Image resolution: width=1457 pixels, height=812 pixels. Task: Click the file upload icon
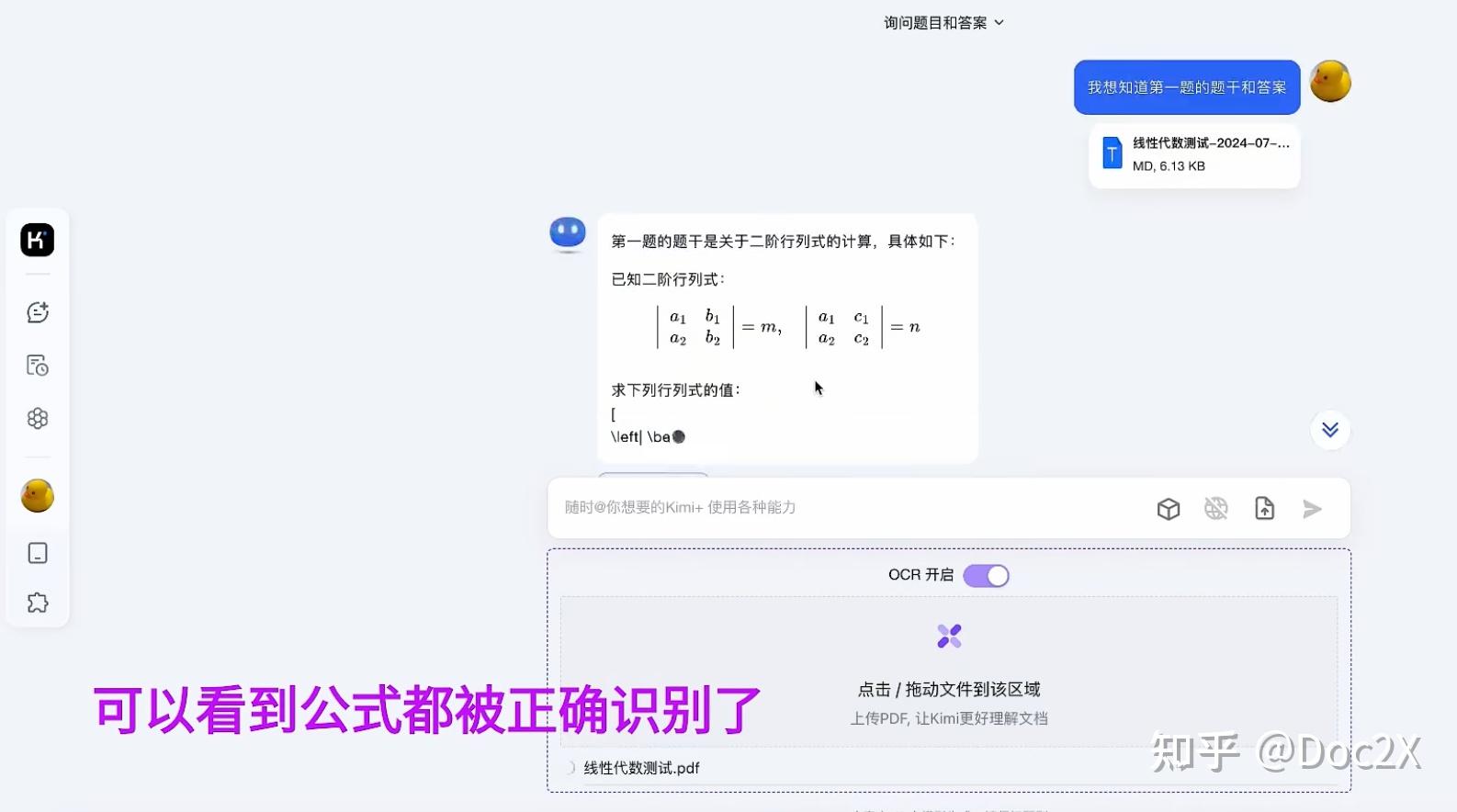click(x=1265, y=509)
